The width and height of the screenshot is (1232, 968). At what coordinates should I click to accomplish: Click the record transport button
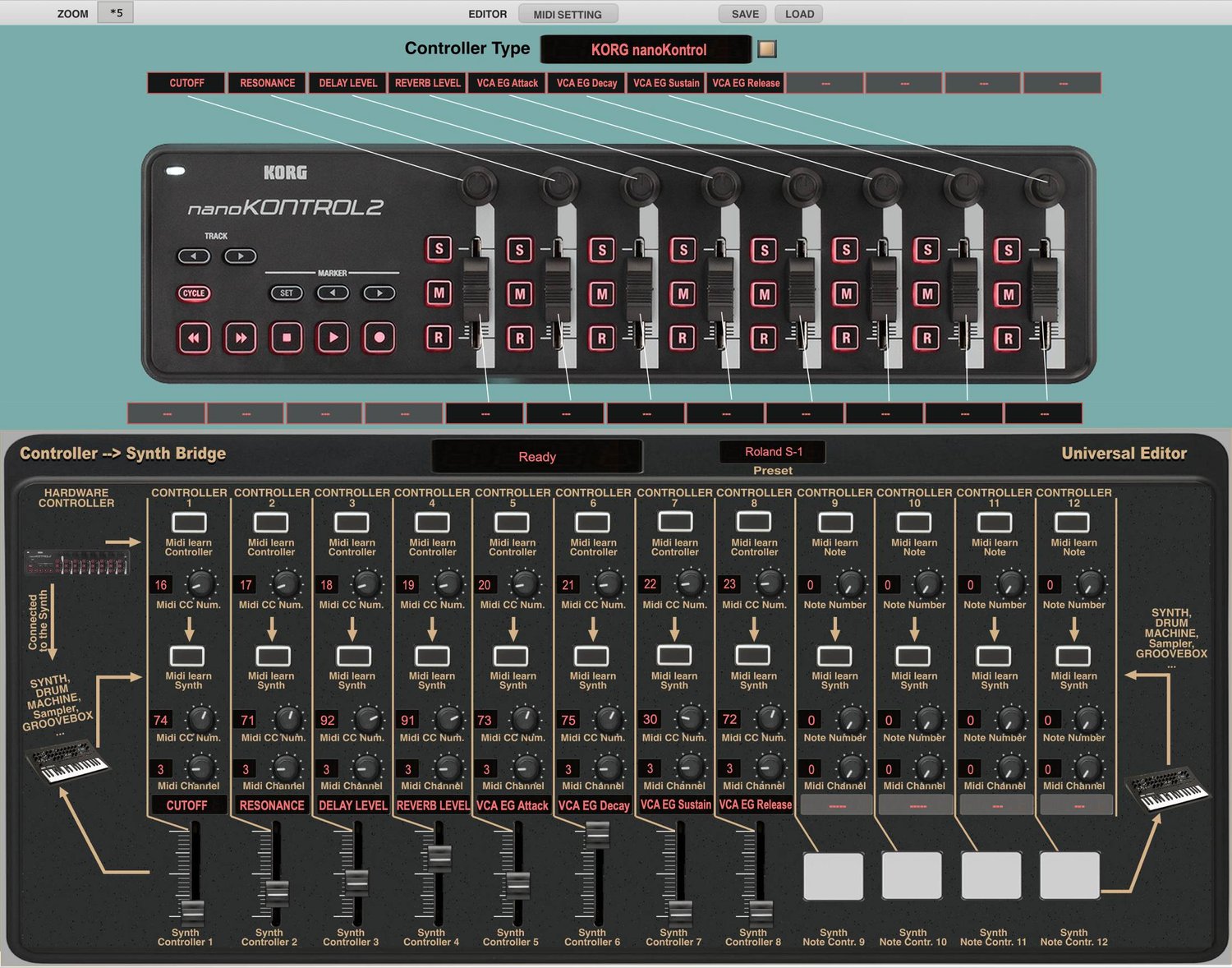pos(379,337)
